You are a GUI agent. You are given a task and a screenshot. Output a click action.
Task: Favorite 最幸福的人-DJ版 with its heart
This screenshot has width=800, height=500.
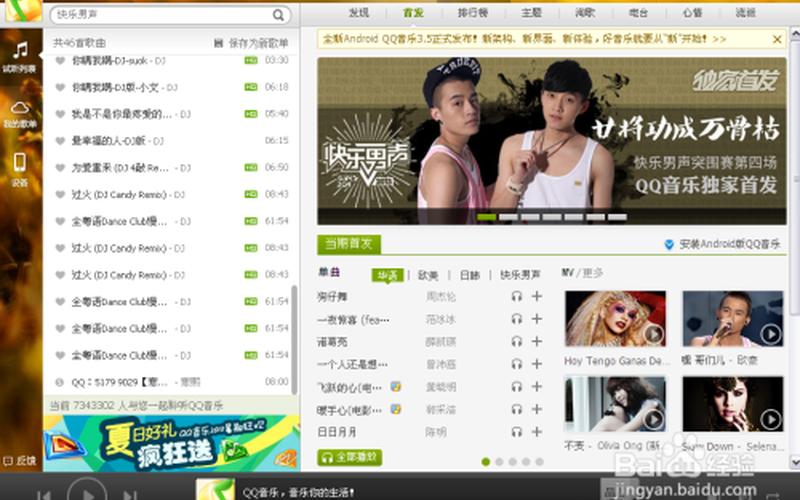pyautogui.click(x=60, y=141)
